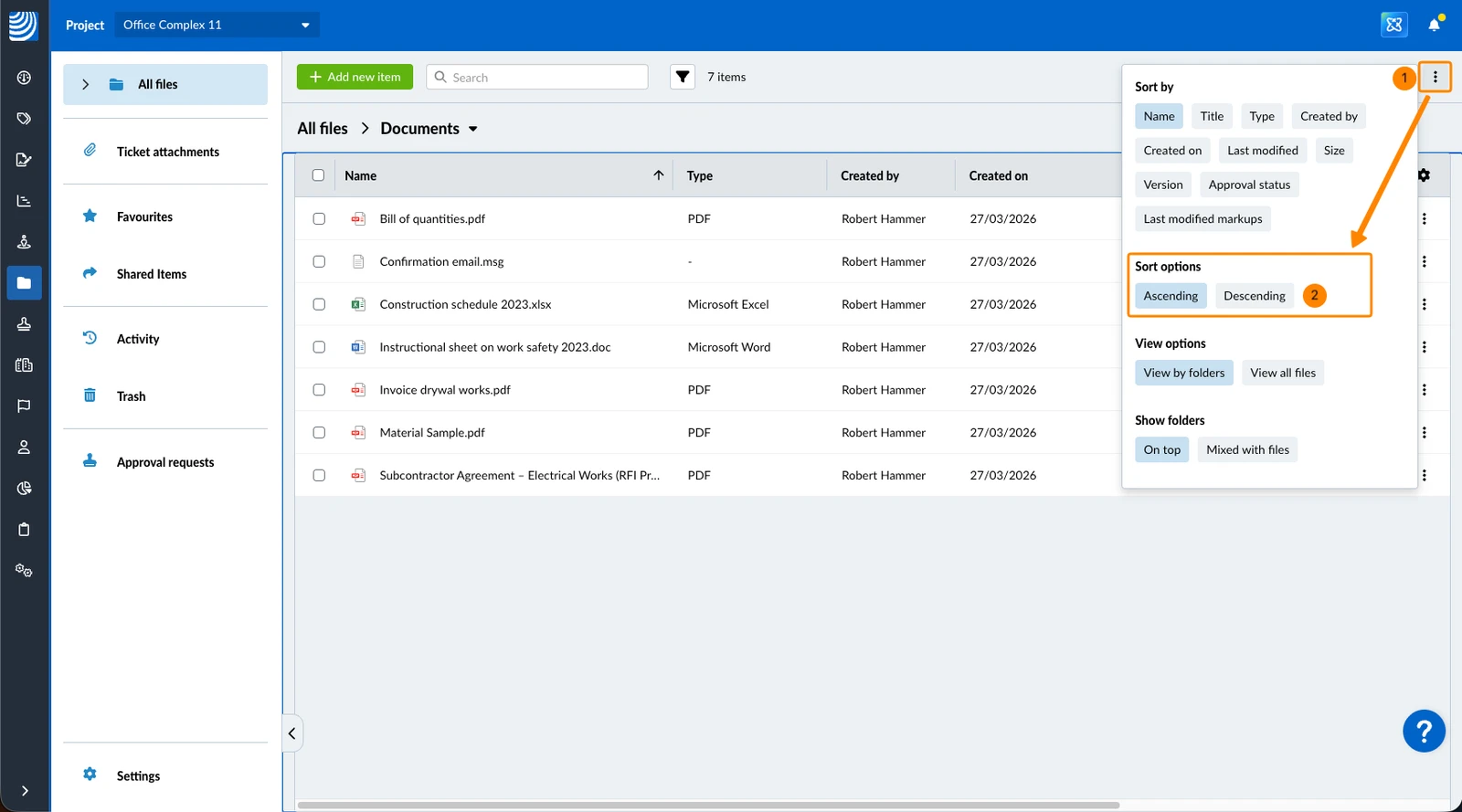Sort by Approval status
Viewport: 1462px width, 812px height.
pos(1249,185)
